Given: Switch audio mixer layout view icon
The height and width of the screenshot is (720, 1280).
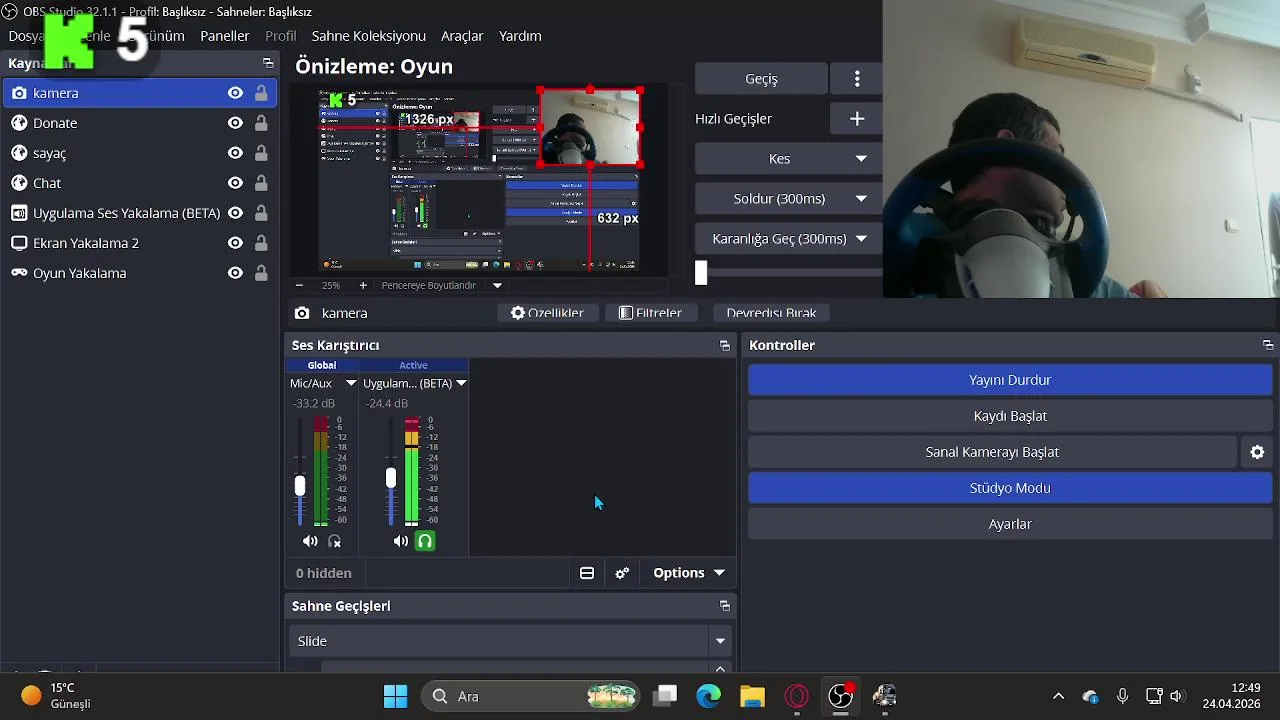Looking at the screenshot, I should point(587,573).
